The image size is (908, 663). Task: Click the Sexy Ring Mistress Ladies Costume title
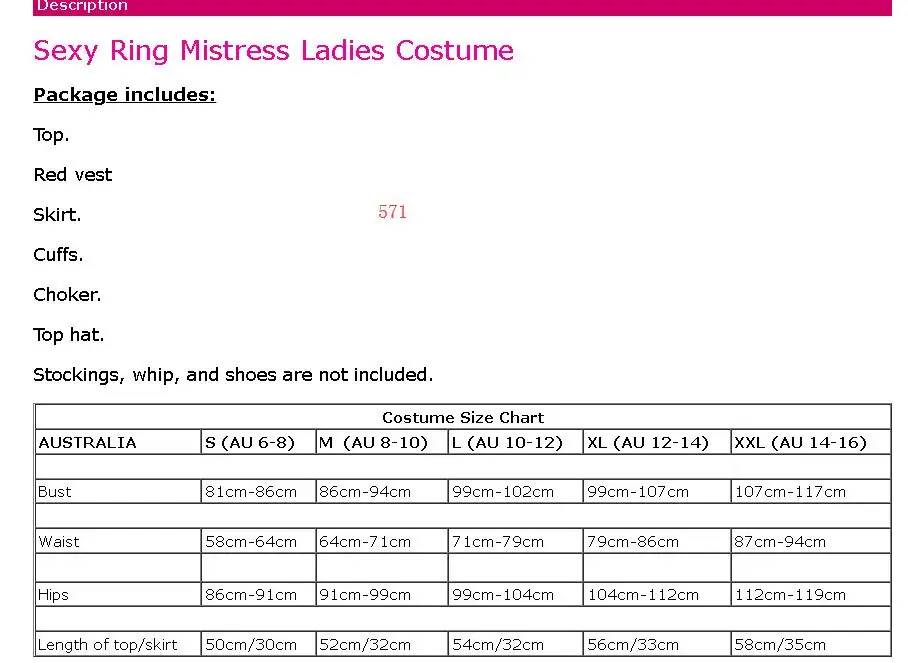tap(273, 51)
